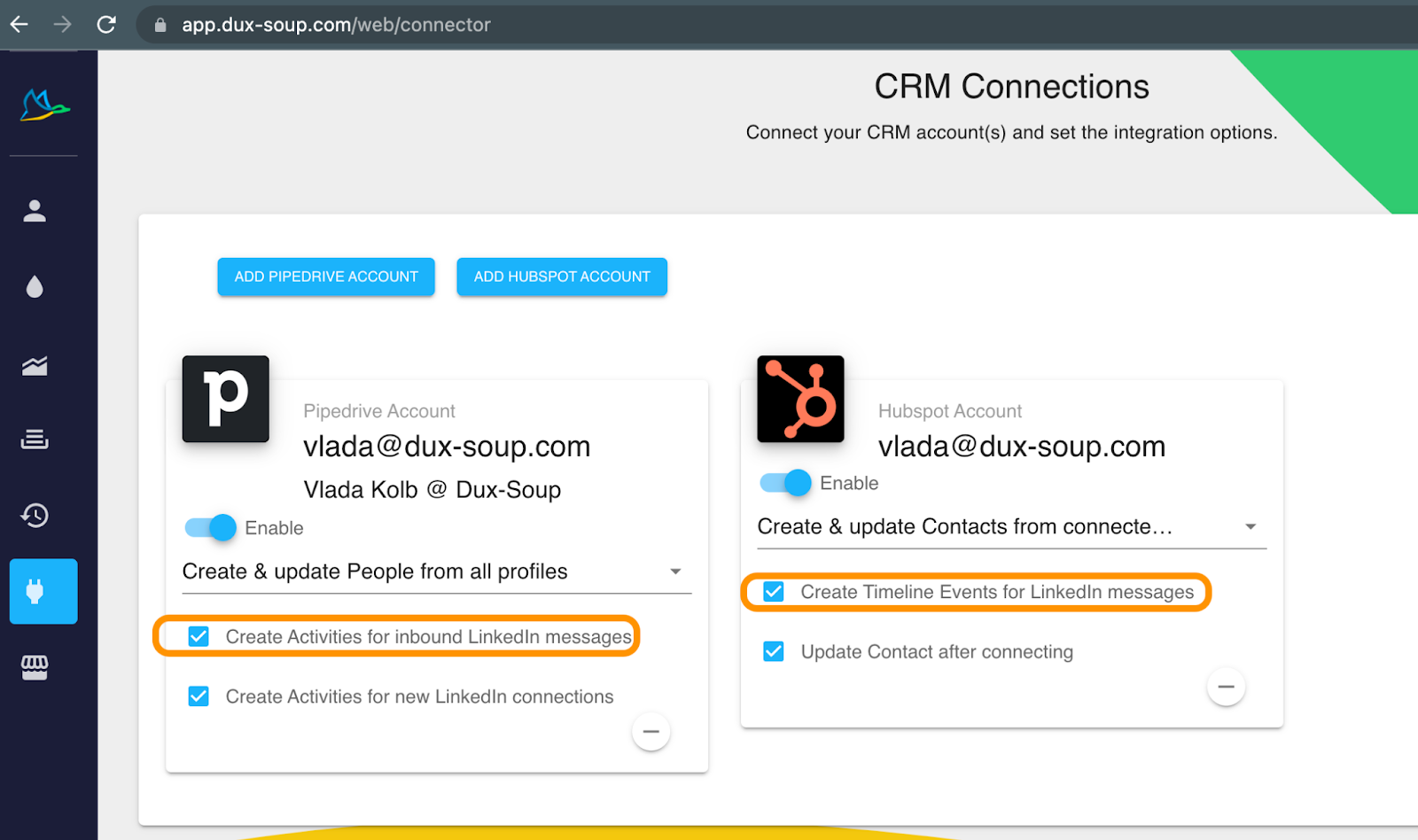Click ADD HUBSPOT ACCOUNT button

point(562,276)
